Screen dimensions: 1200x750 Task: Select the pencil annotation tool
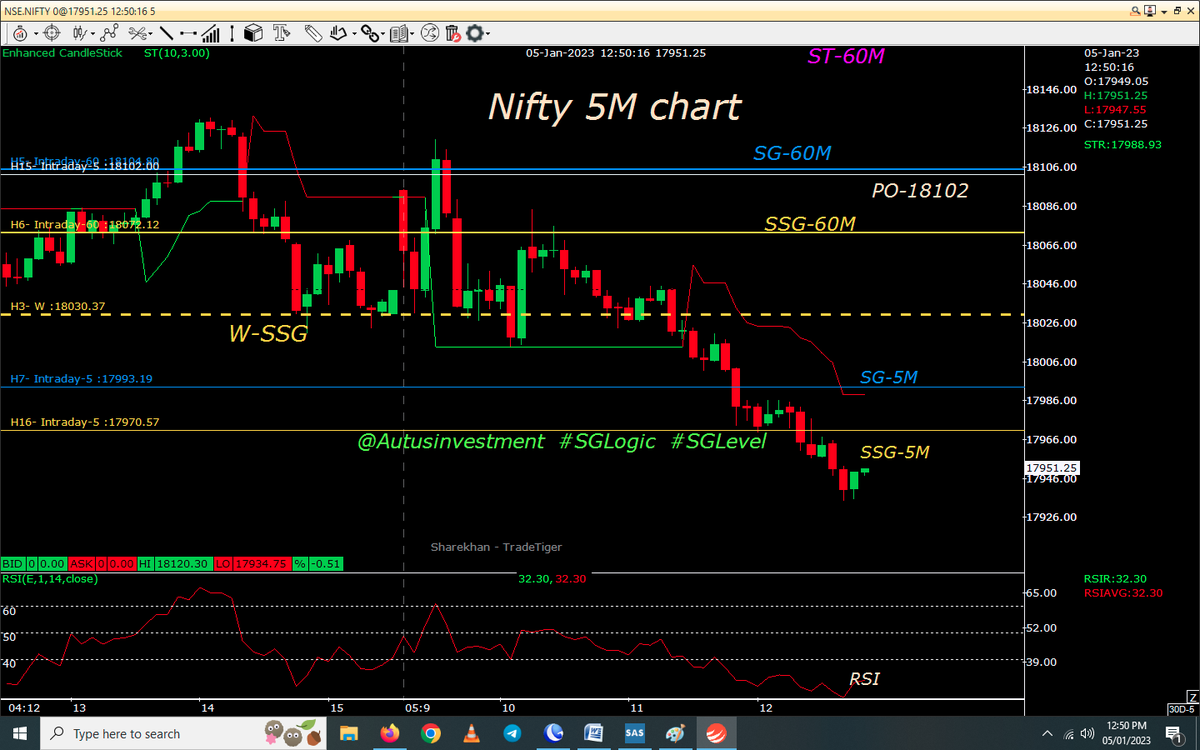click(312, 33)
